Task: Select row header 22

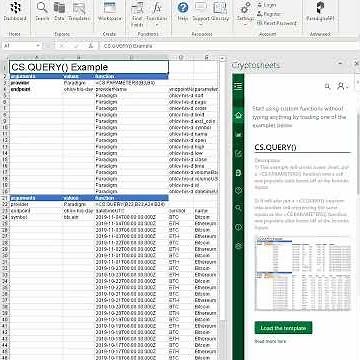Action: click(x=5, y=204)
